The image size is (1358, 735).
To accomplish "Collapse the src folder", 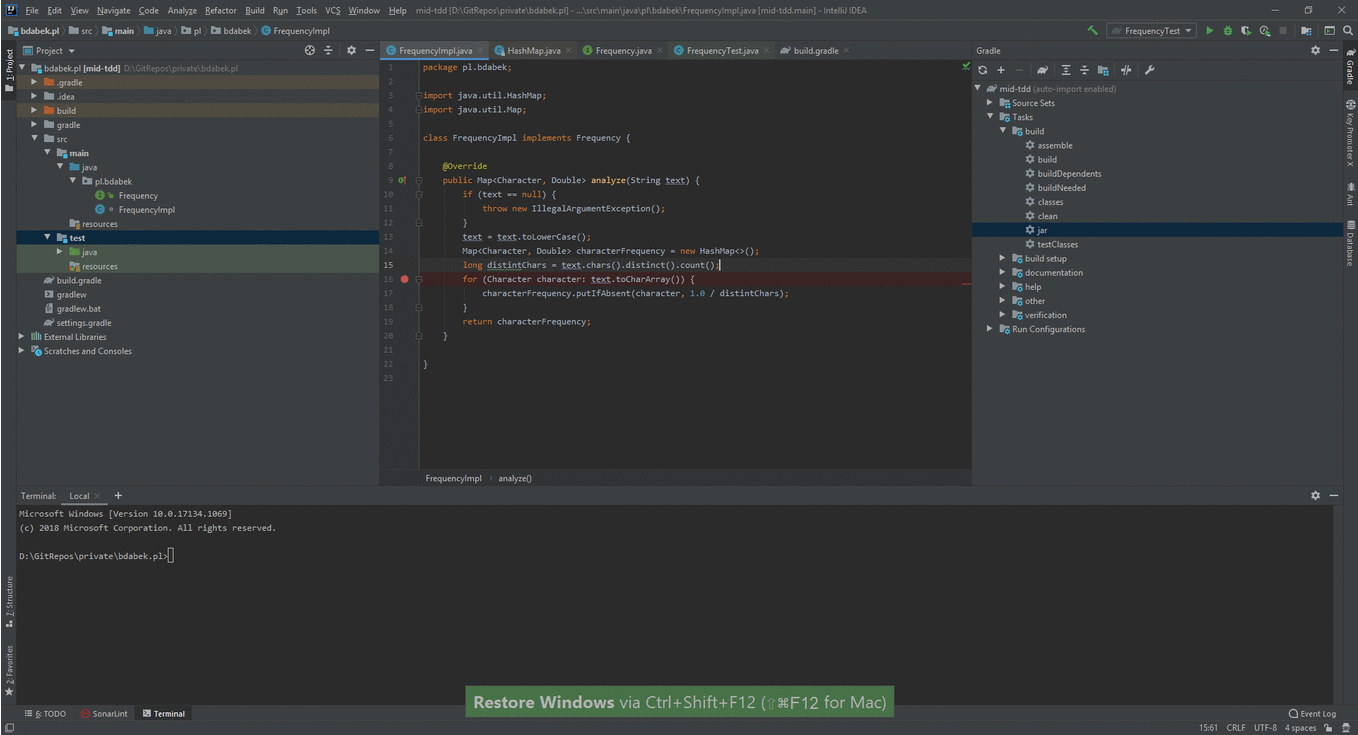I will point(34,139).
